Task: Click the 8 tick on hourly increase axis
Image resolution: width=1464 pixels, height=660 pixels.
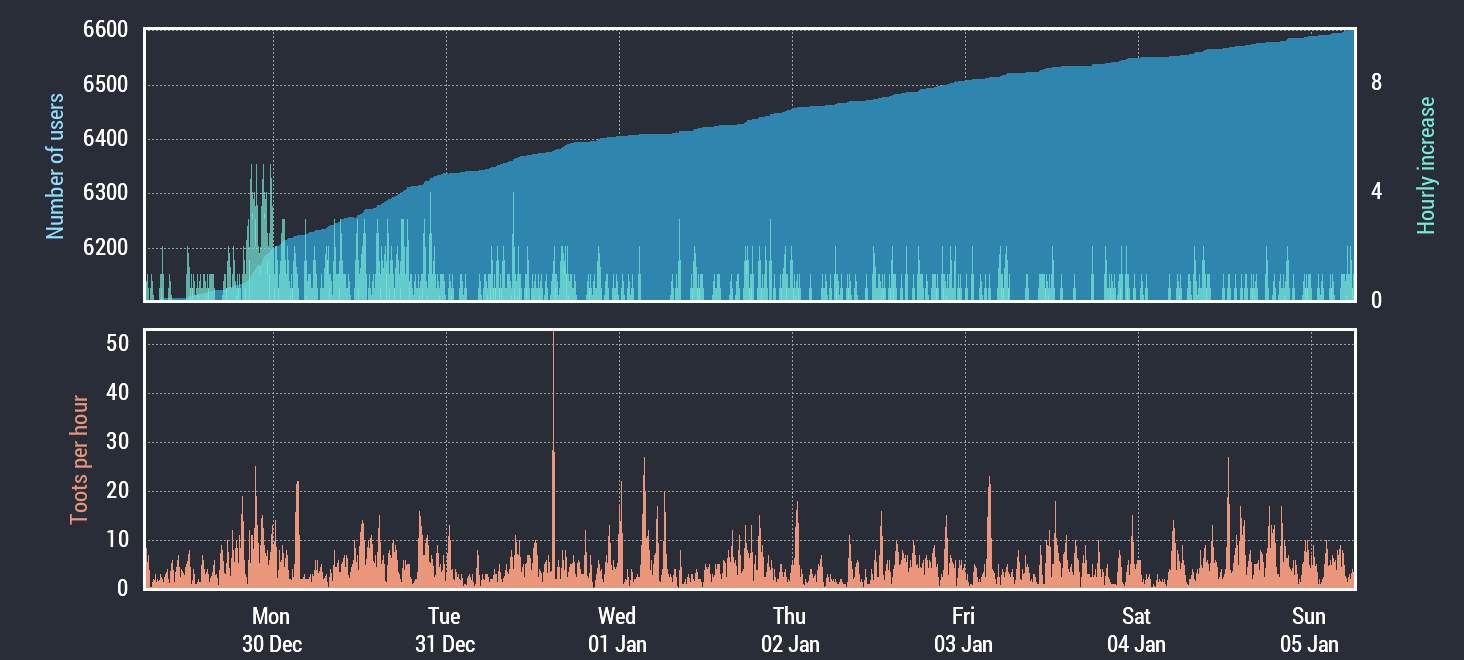Action: (1376, 83)
